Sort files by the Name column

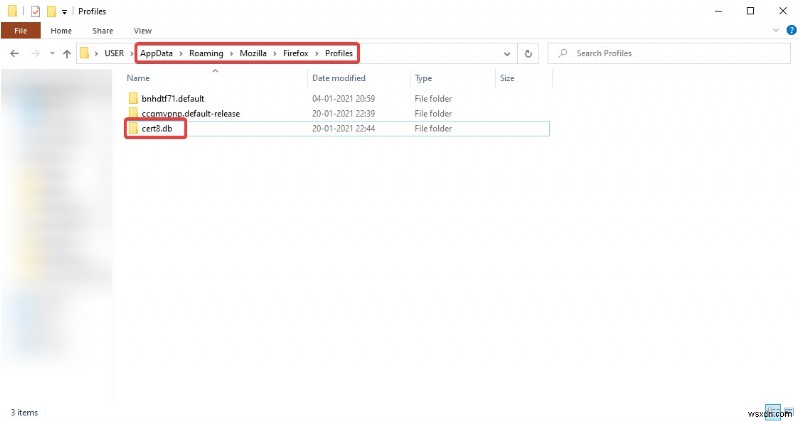point(138,77)
